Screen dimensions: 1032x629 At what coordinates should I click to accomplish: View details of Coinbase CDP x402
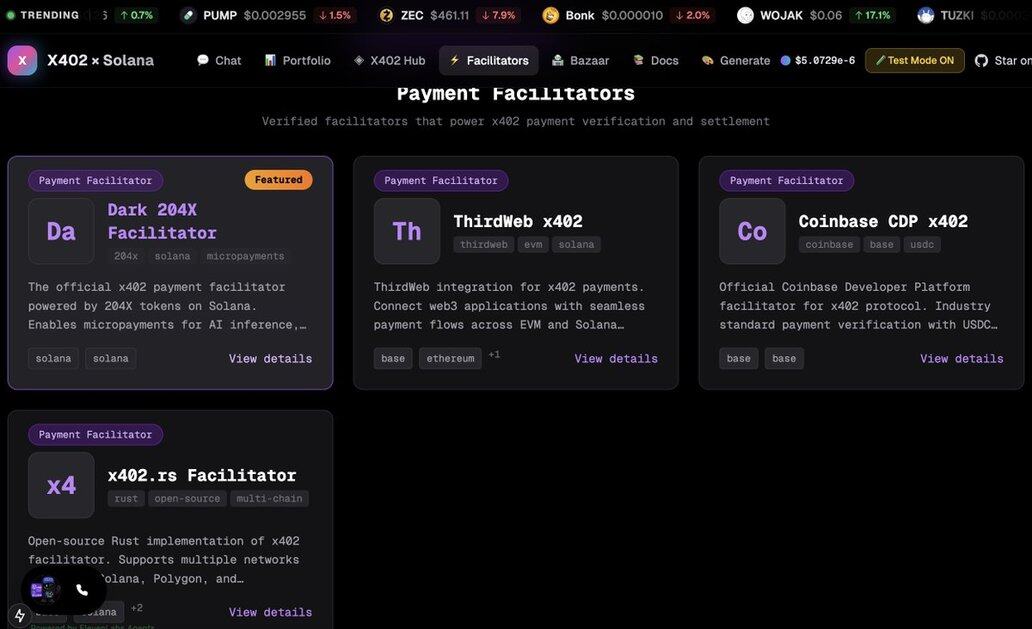[962, 358]
